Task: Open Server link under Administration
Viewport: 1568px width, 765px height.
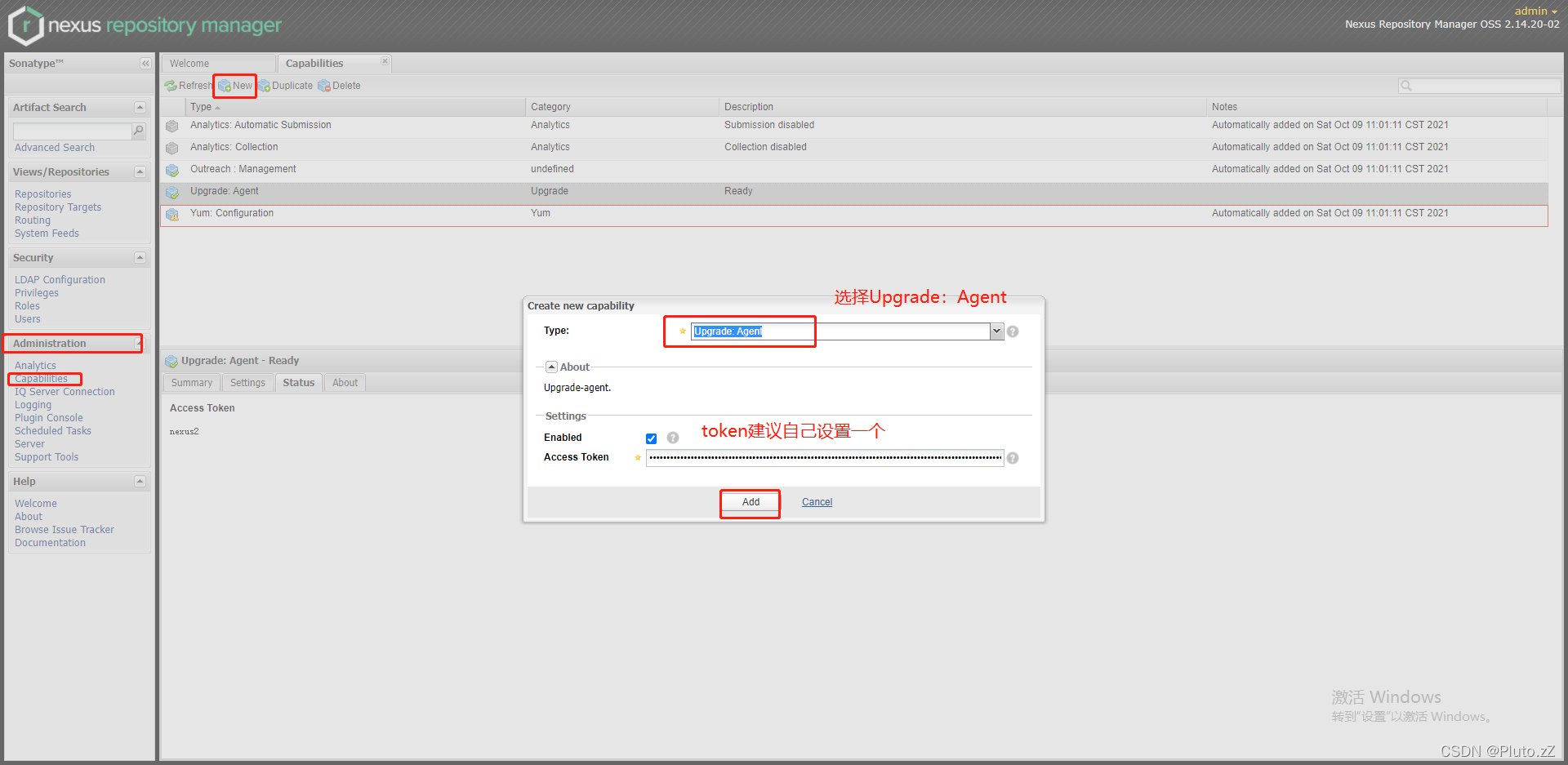Action: pyautogui.click(x=29, y=444)
